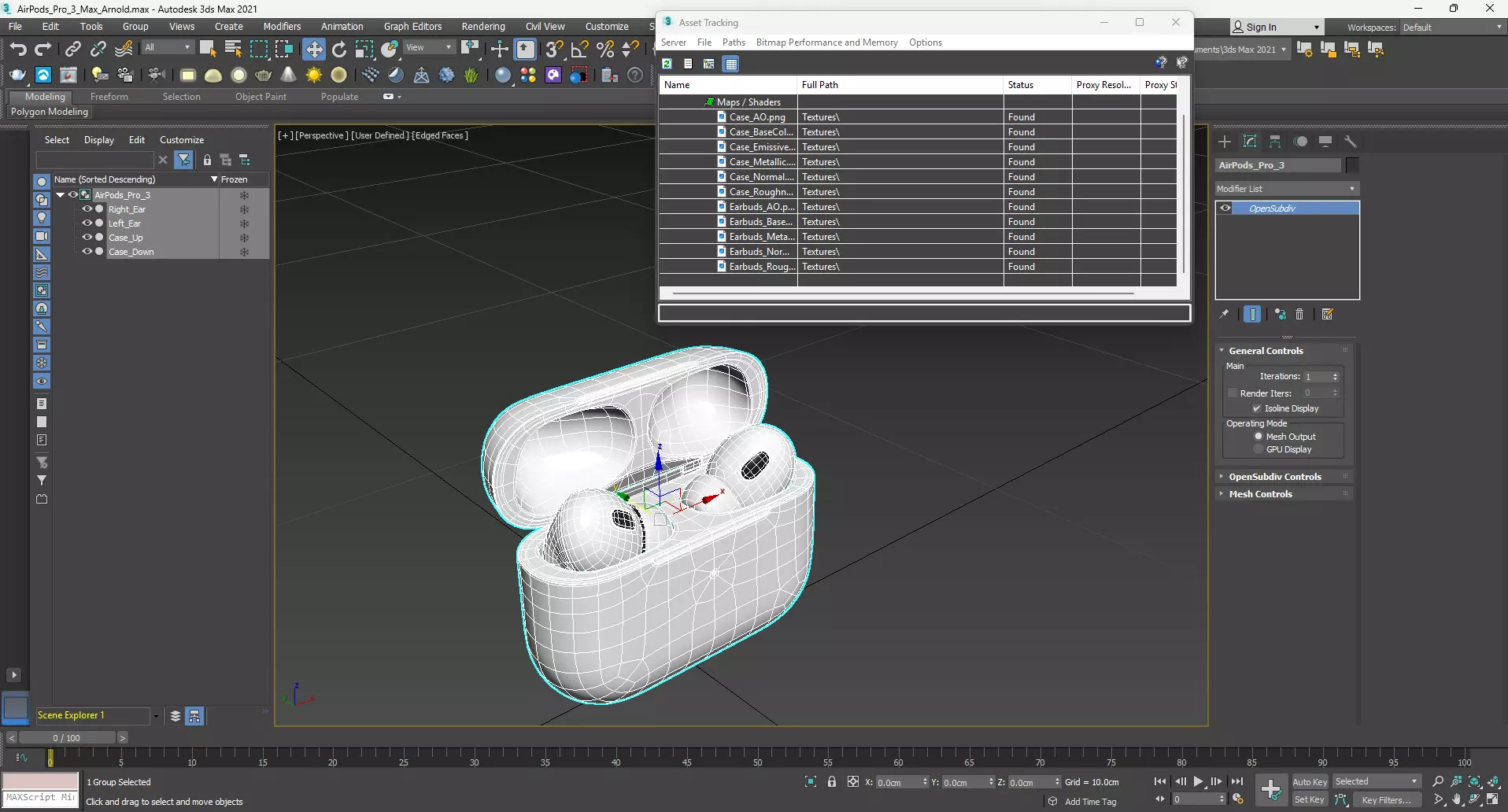Click Add Time Tag in status bar
Screen dimensions: 1508x812
[1090, 801]
